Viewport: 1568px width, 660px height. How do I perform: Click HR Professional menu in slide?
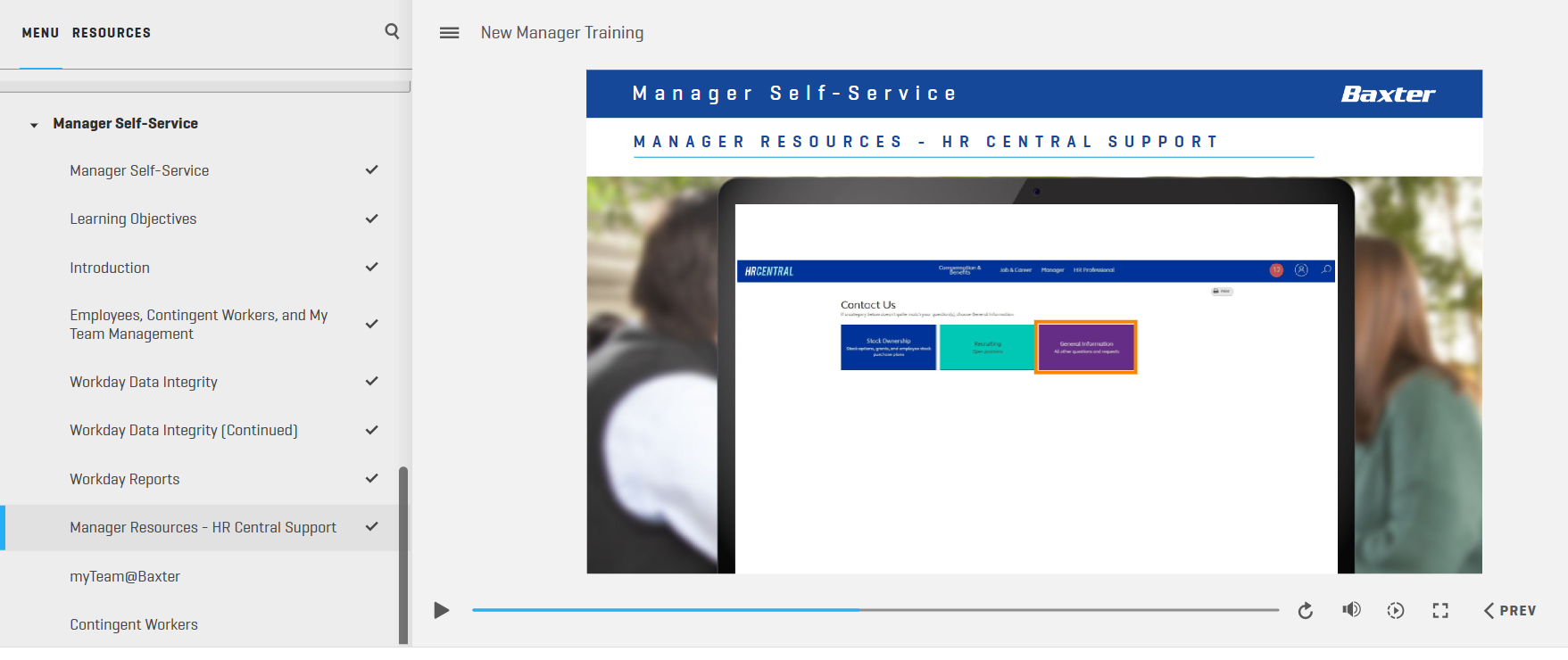[1094, 270]
